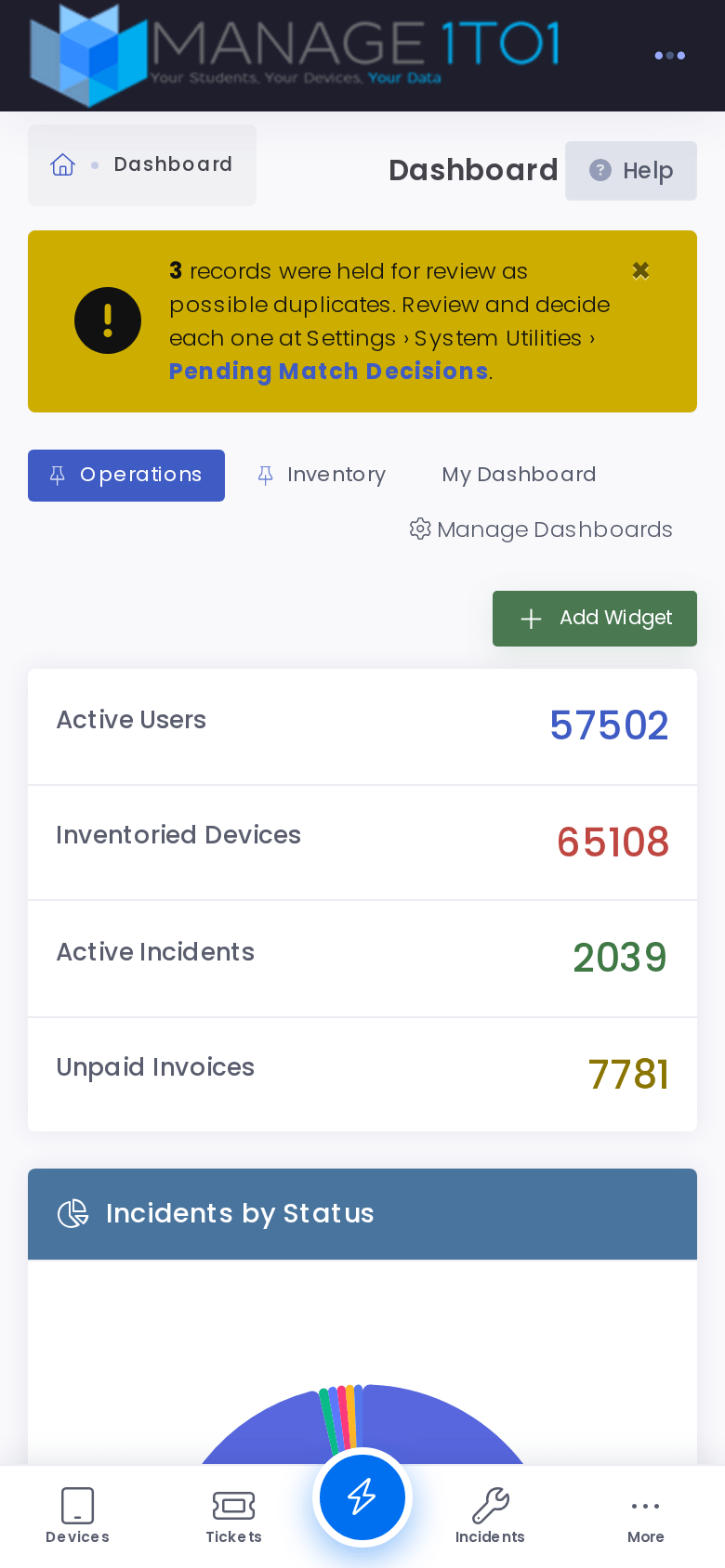725x1568 pixels.
Task: Select the Operations dashboard tab
Action: point(126,476)
